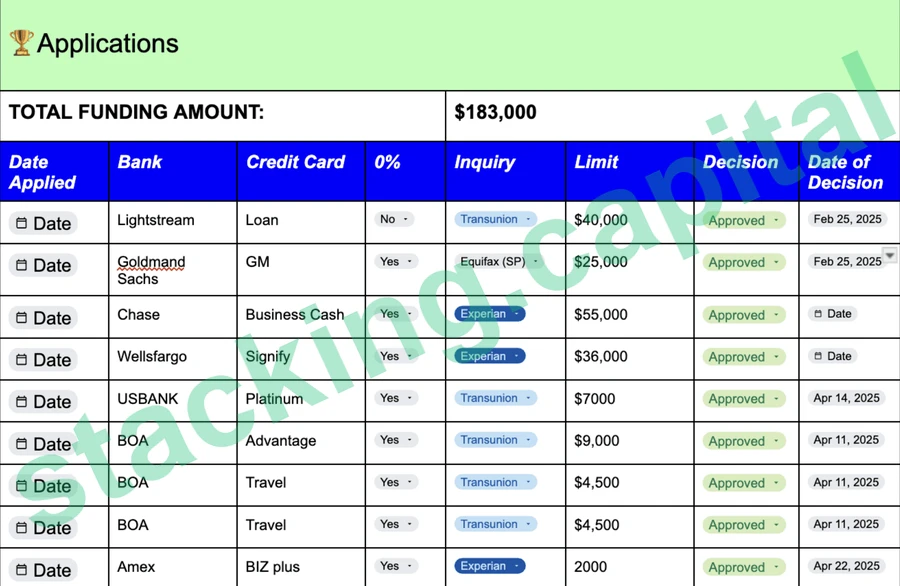This screenshot has height=586, width=900.
Task: Open the 0% Yes dropdown in GM row
Action: pos(395,262)
